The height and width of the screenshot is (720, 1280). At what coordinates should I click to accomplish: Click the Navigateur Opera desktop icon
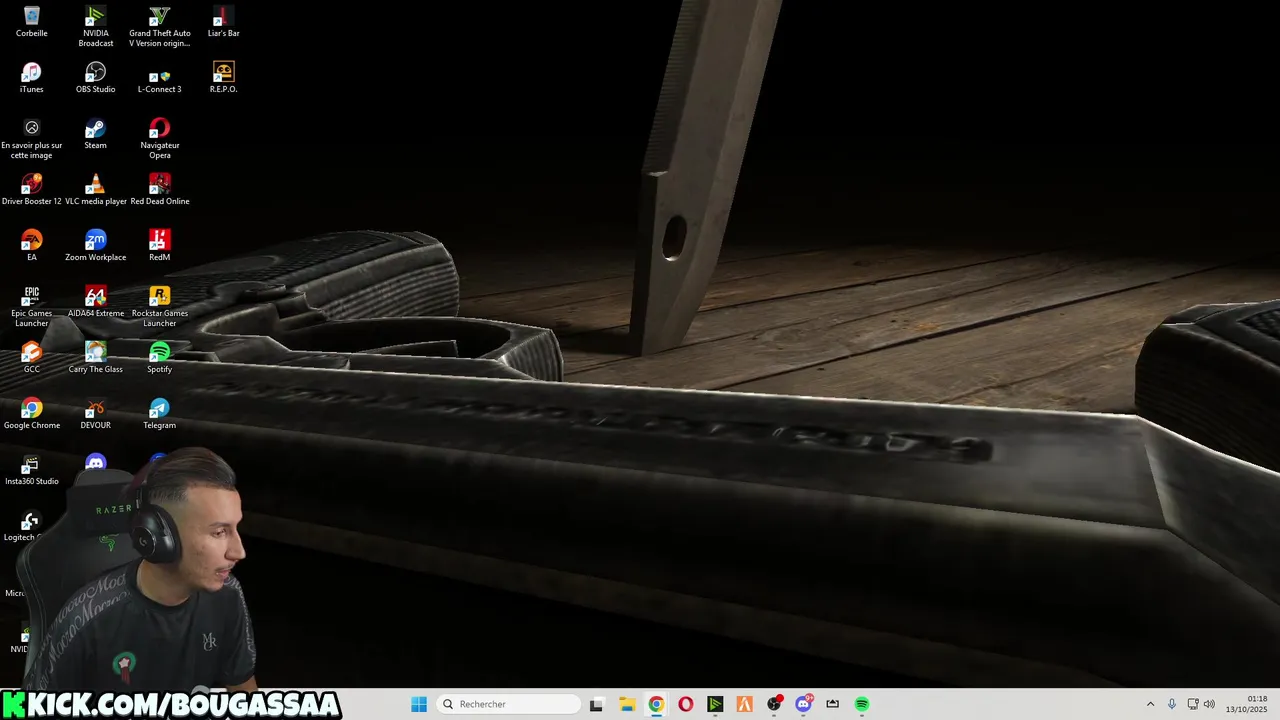click(160, 138)
